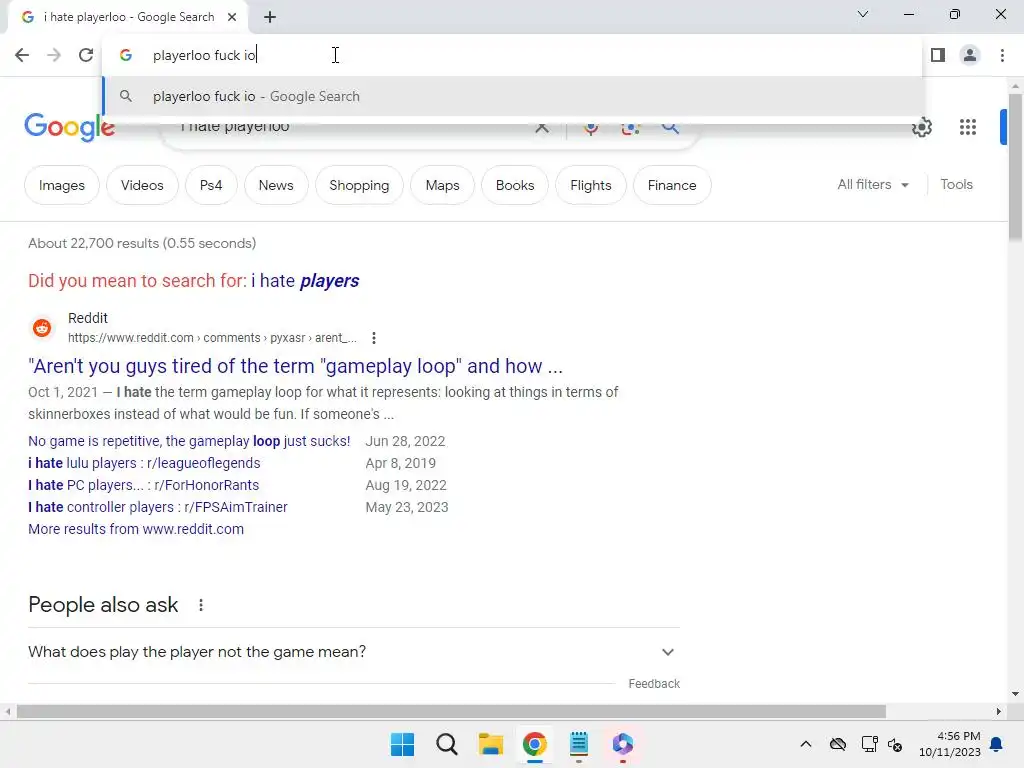The width and height of the screenshot is (1024, 768).
Task: Open People also ask options menu
Action: tap(200, 605)
